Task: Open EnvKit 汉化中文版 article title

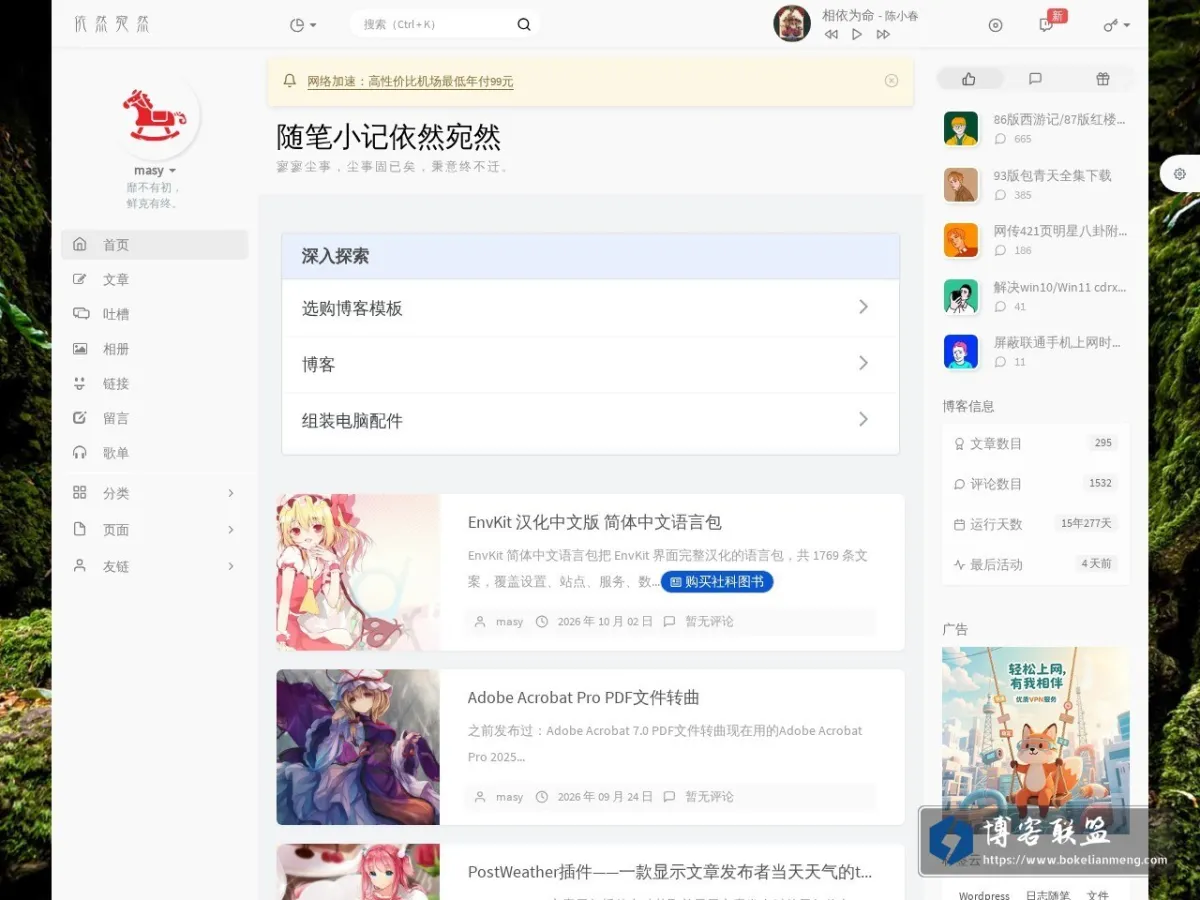Action: 594,522
